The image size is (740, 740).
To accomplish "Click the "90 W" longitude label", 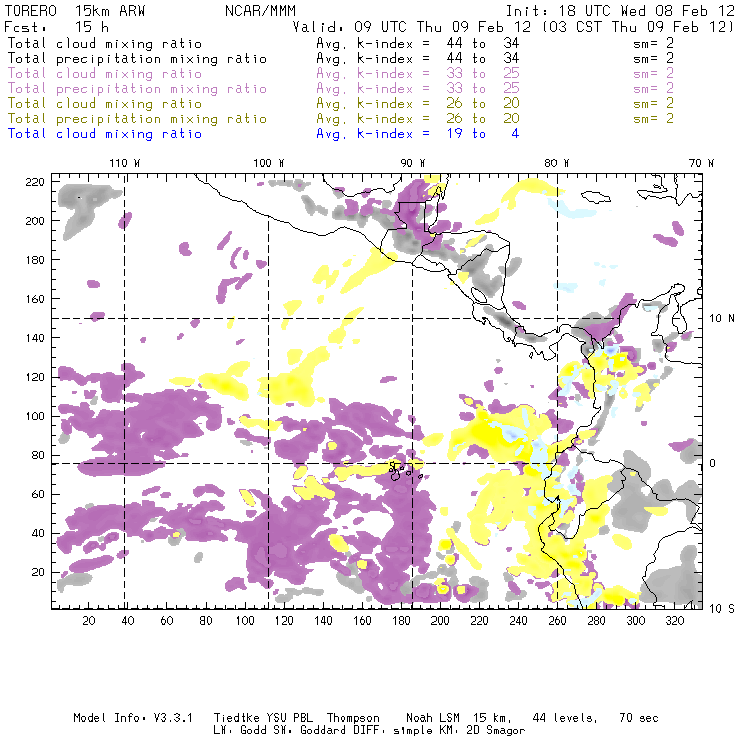I will click(413, 163).
